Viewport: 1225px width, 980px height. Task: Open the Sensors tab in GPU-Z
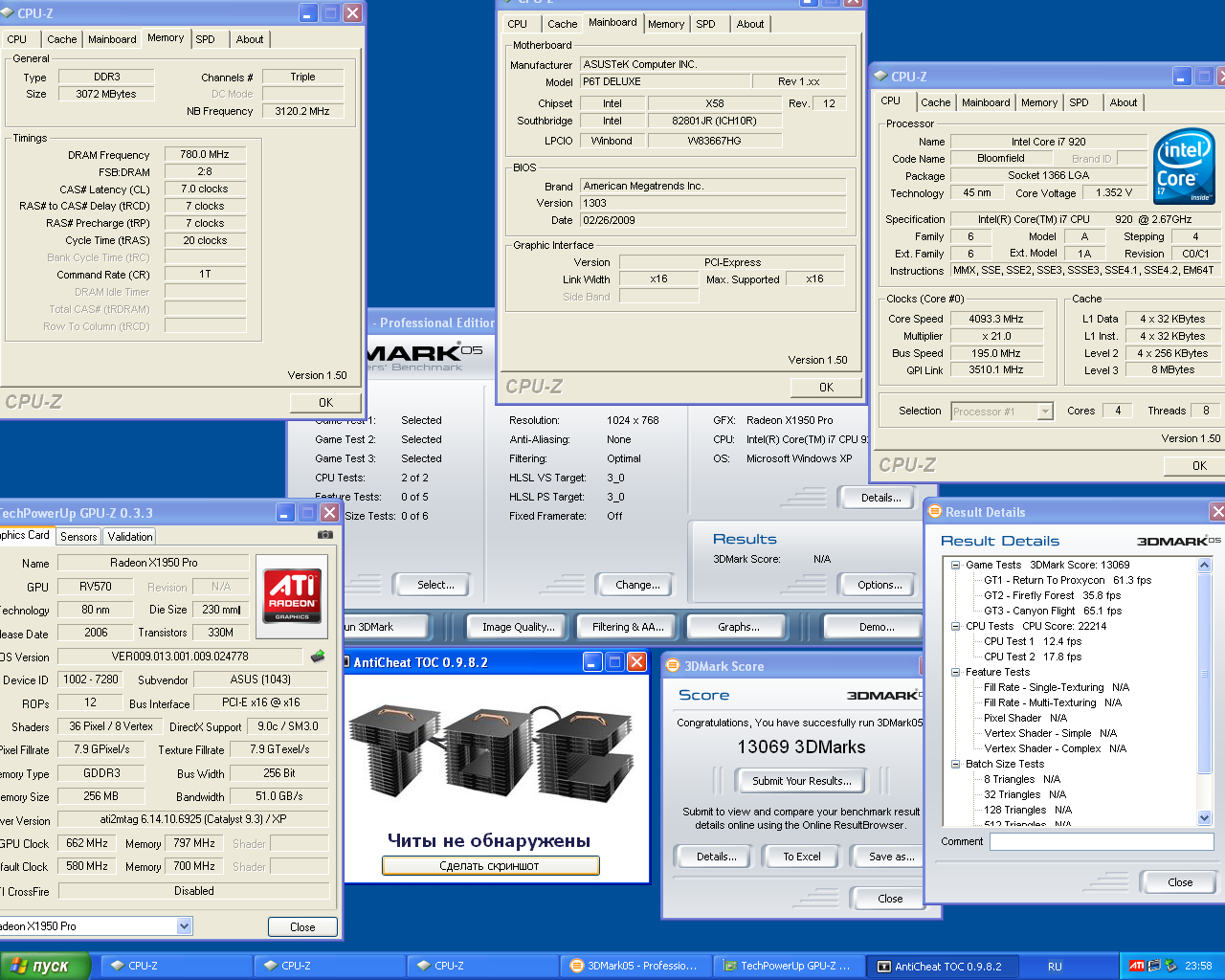pyautogui.click(x=78, y=537)
